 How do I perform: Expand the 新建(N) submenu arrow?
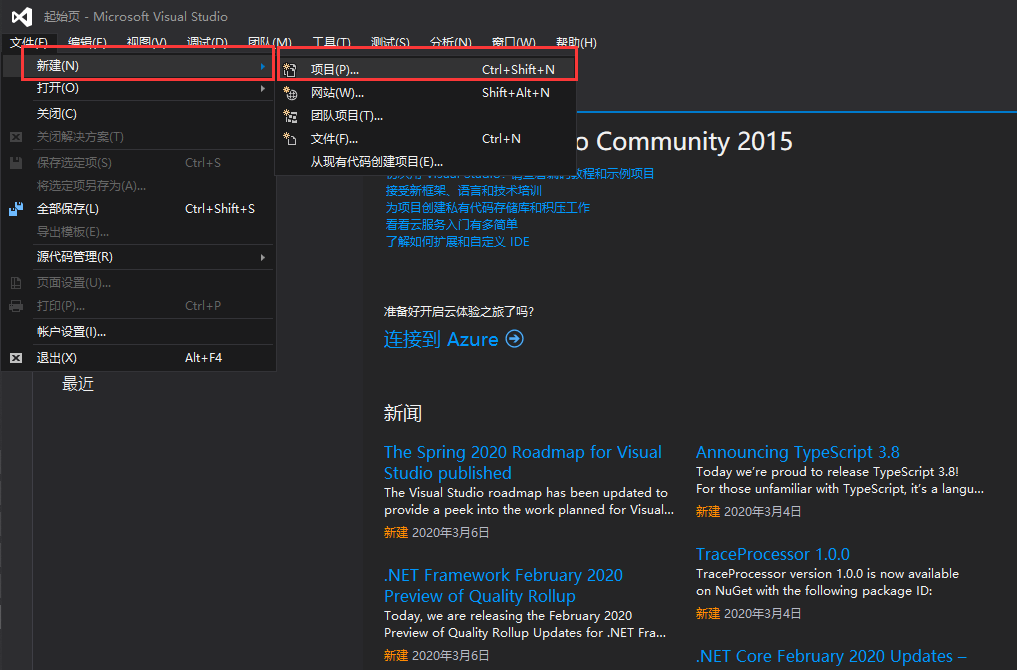pos(263,66)
